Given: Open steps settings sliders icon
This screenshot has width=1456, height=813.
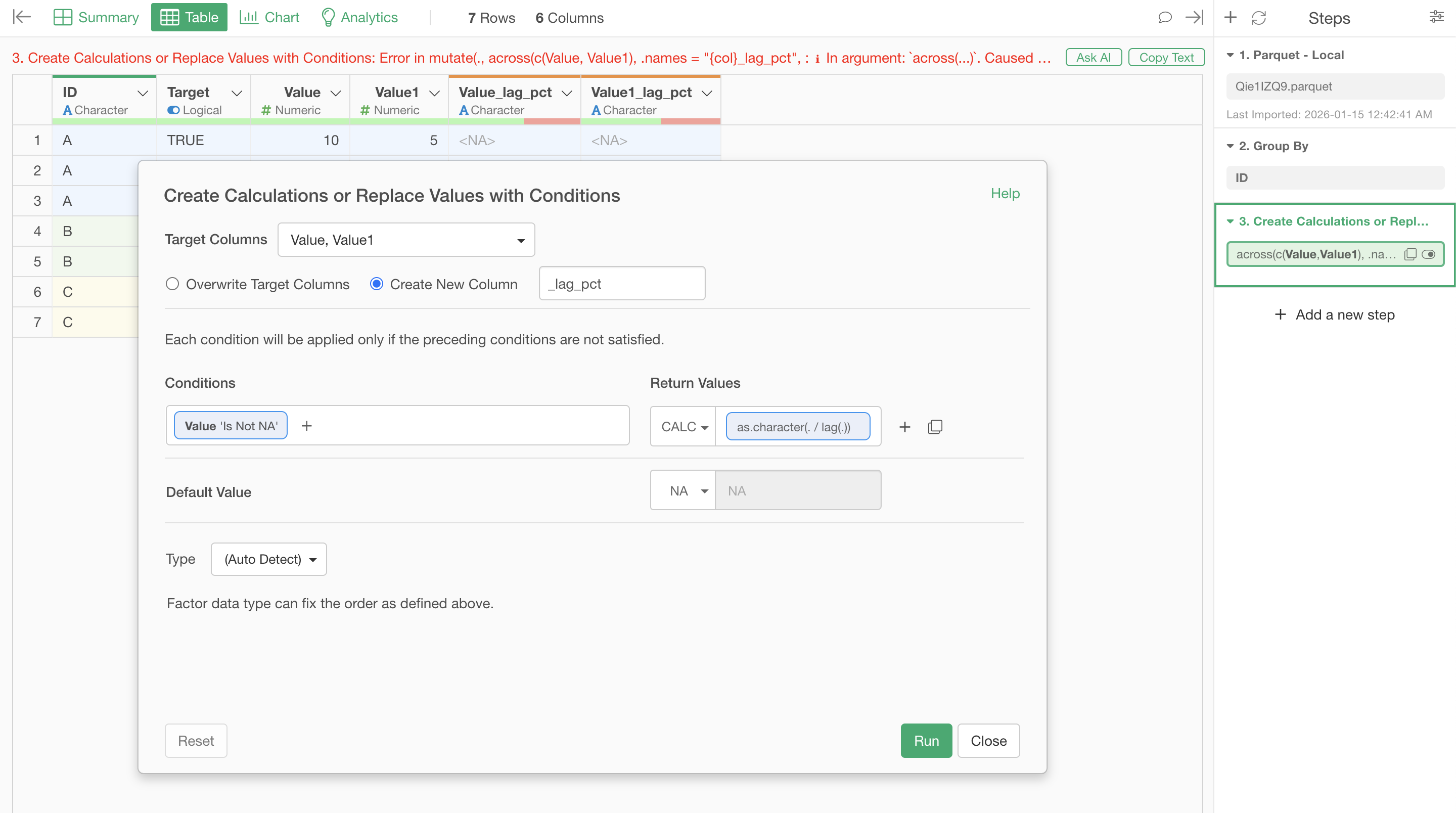Looking at the screenshot, I should coord(1436,17).
